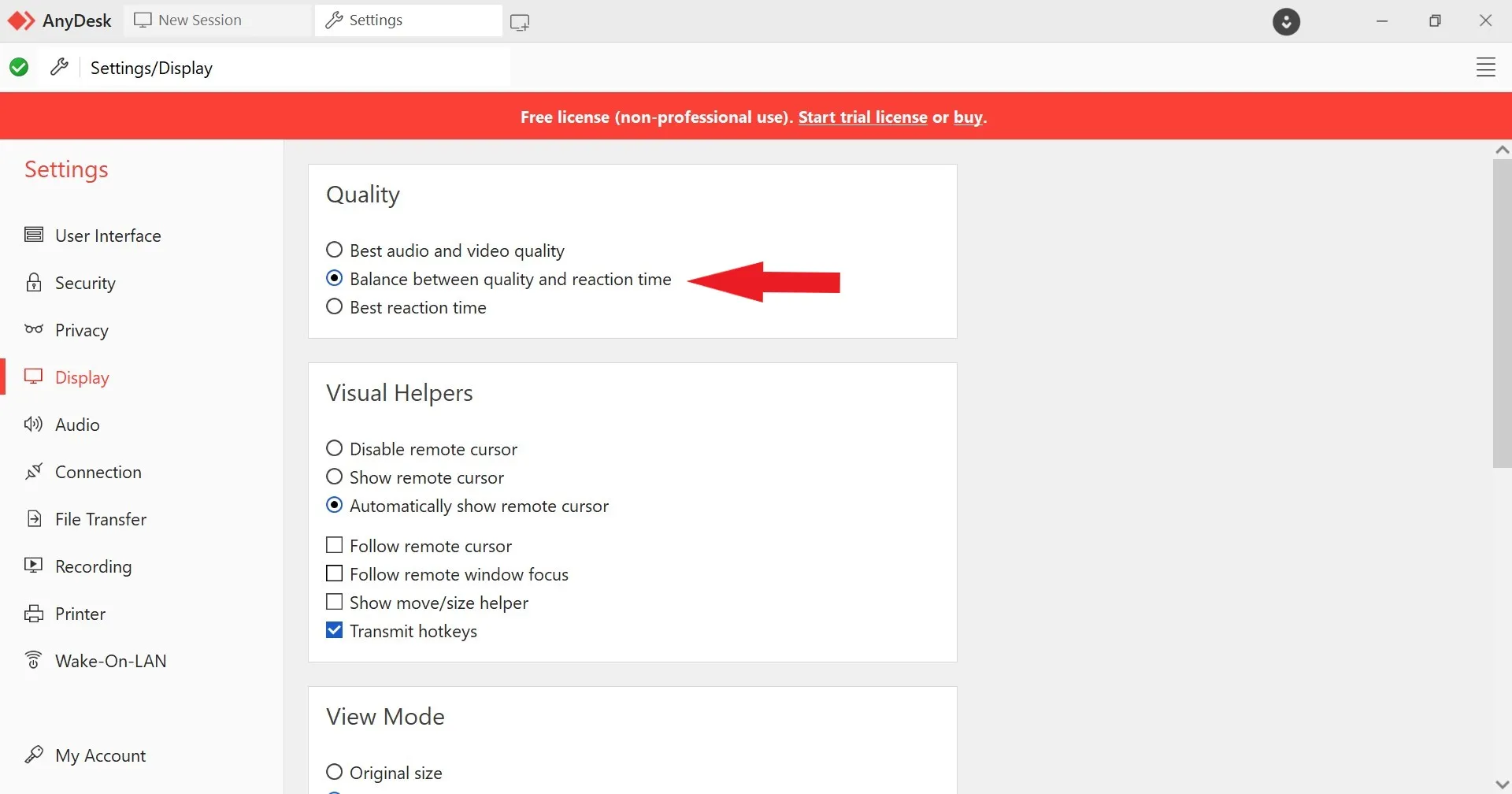This screenshot has width=1512, height=794.
Task: Click the dark round profile download icon
Action: pyautogui.click(x=1286, y=21)
